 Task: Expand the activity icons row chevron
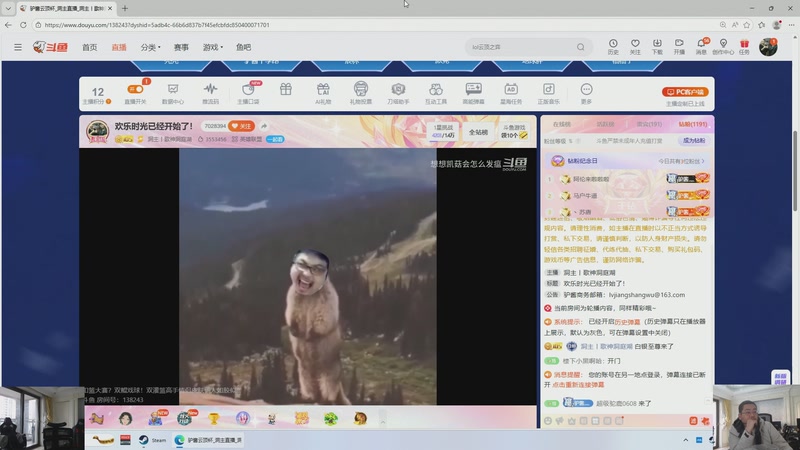(383, 420)
